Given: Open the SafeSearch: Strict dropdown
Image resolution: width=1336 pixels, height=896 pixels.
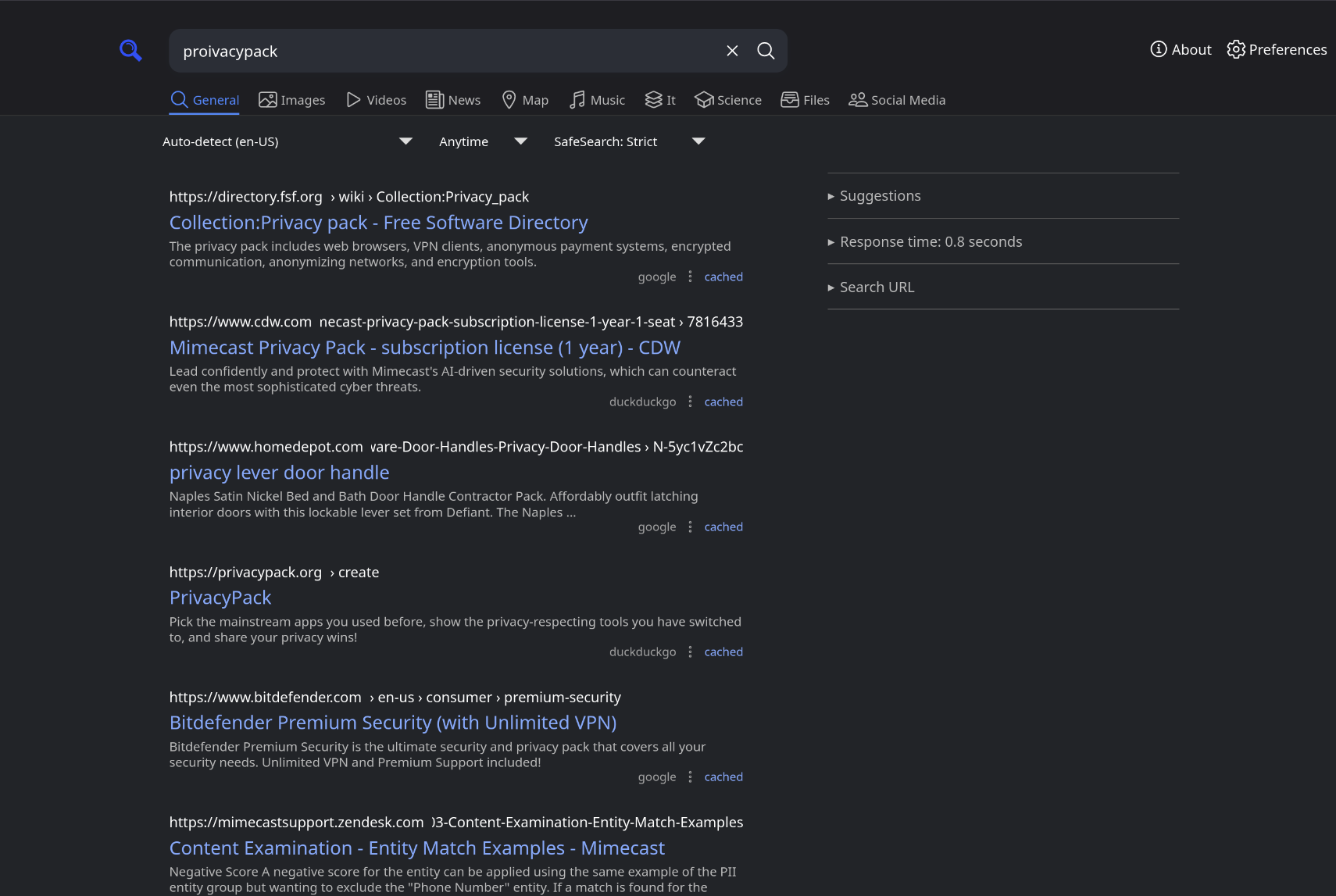Looking at the screenshot, I should tap(630, 141).
